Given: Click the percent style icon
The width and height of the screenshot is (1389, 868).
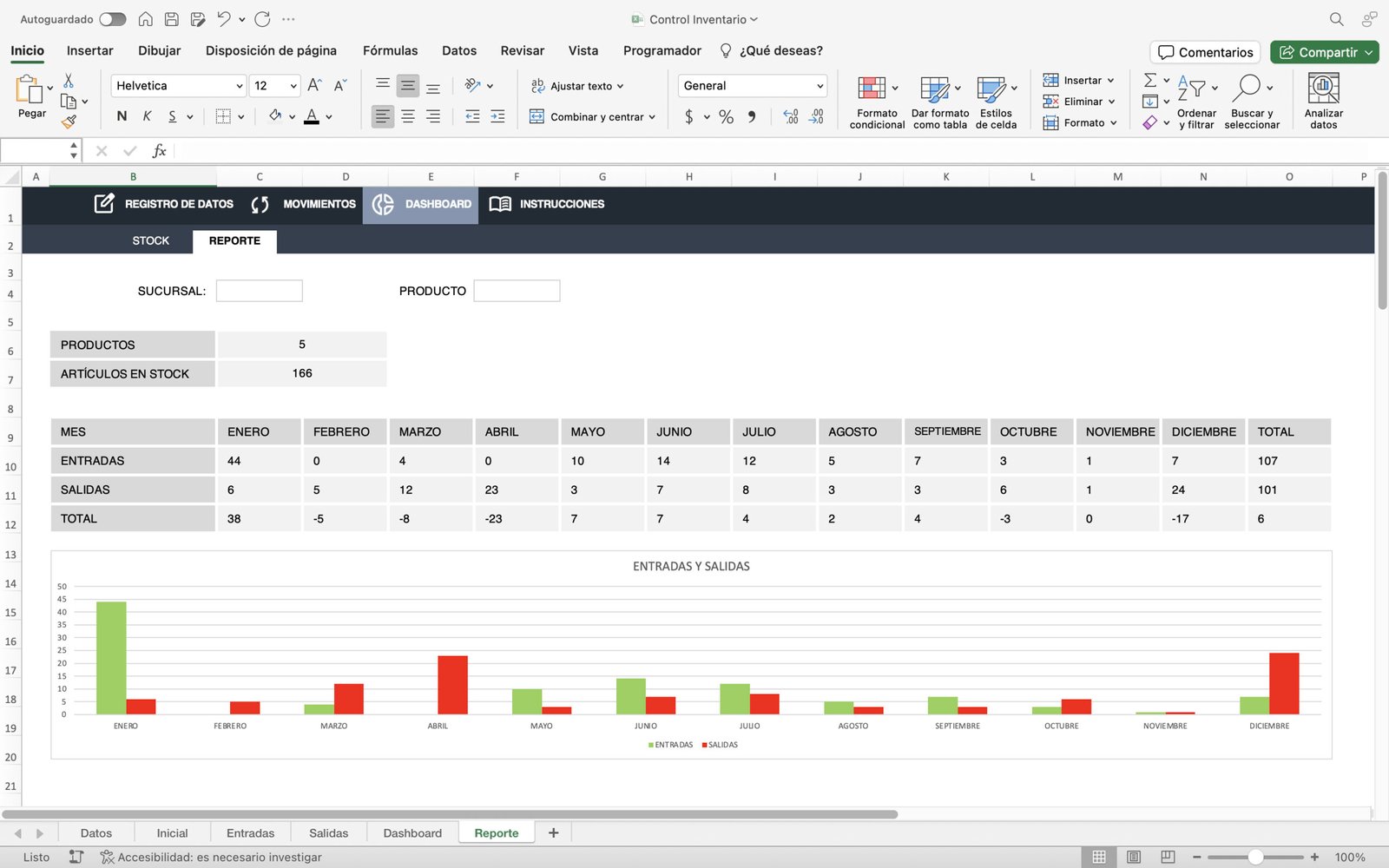Looking at the screenshot, I should point(726,116).
